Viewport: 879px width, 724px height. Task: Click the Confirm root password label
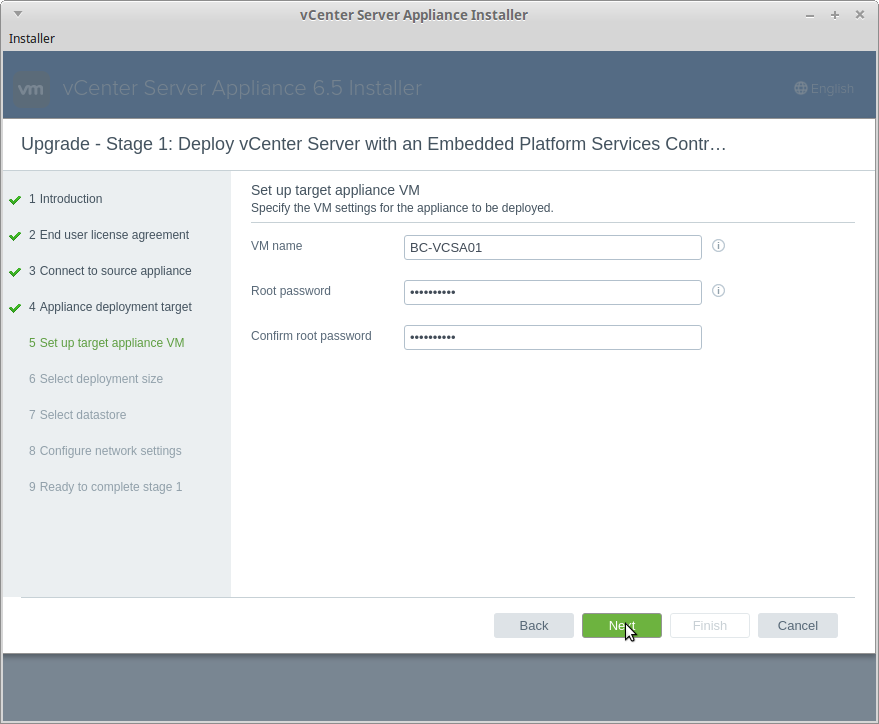(311, 336)
